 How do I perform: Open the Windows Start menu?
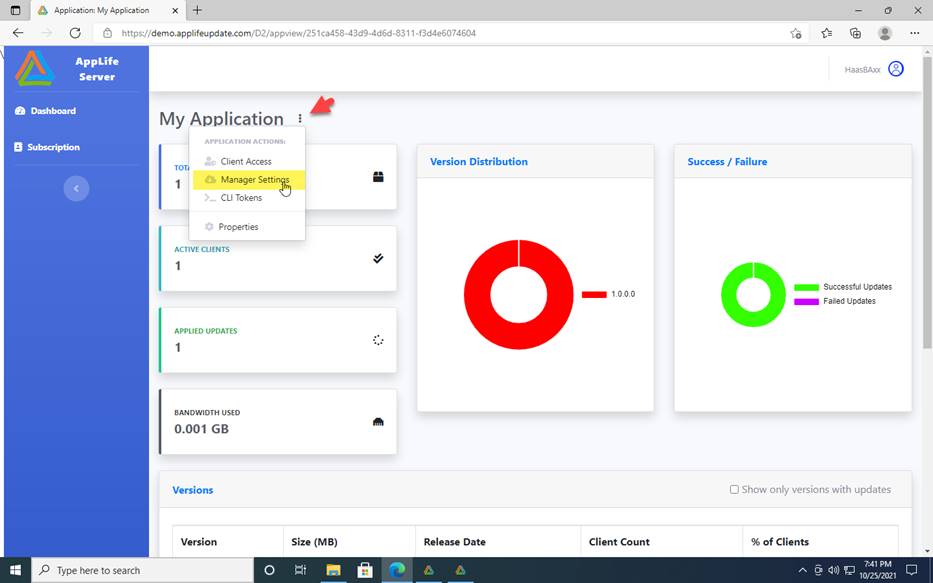15,570
